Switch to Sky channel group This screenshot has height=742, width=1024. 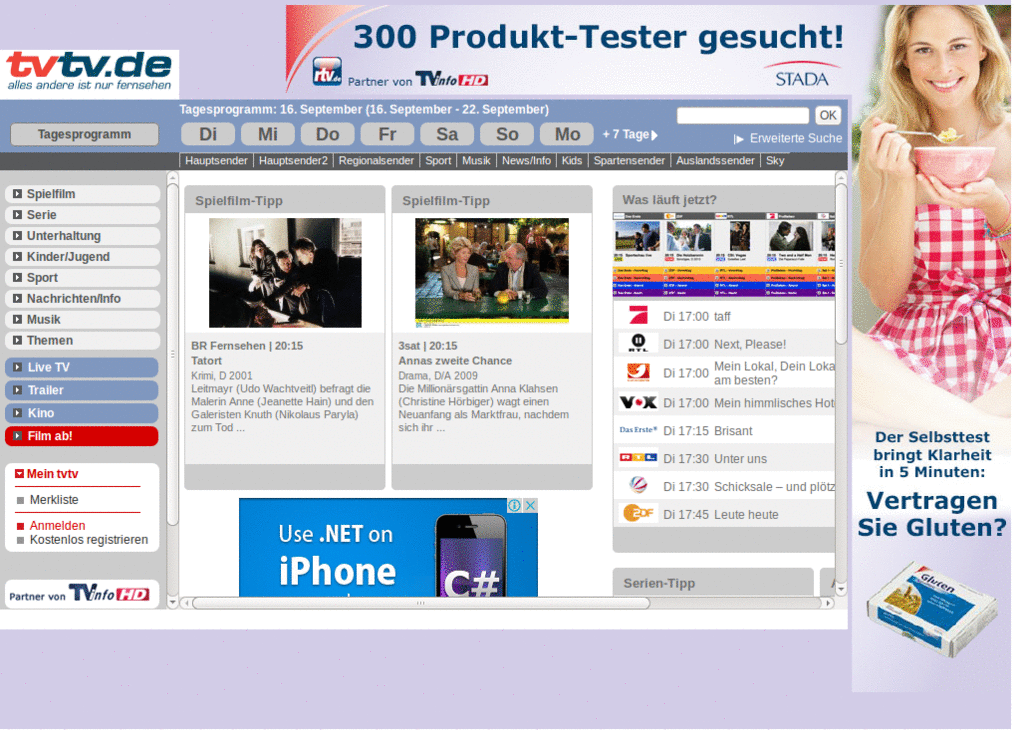[x=775, y=161]
